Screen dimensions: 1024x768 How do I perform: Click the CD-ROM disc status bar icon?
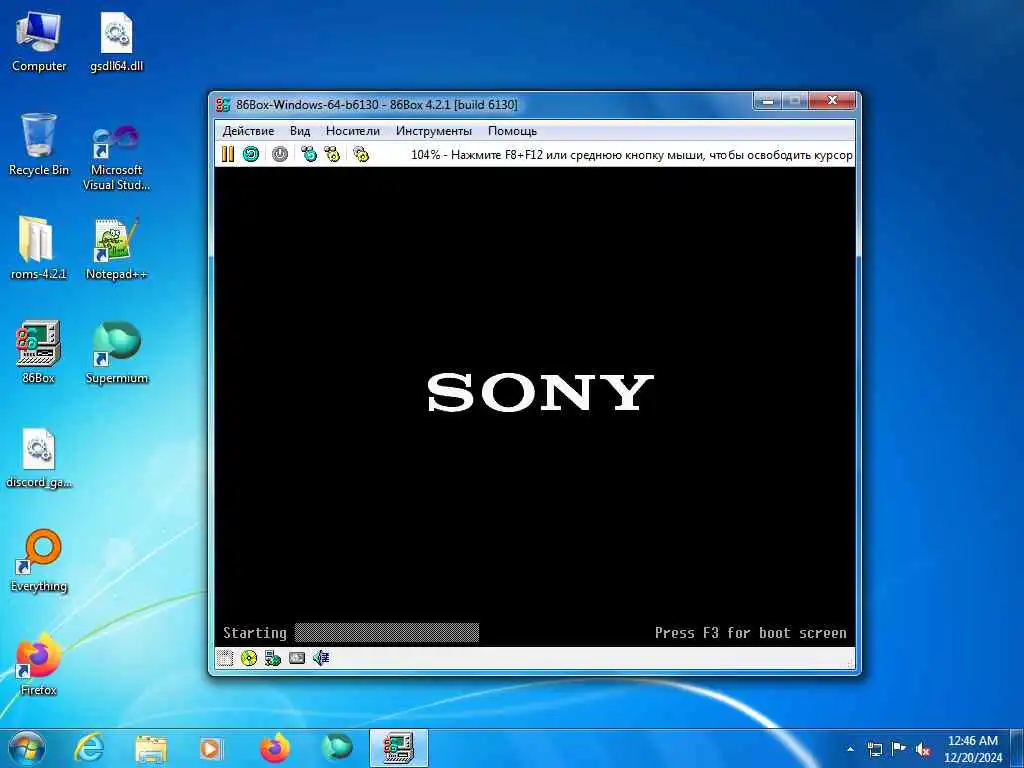249,658
